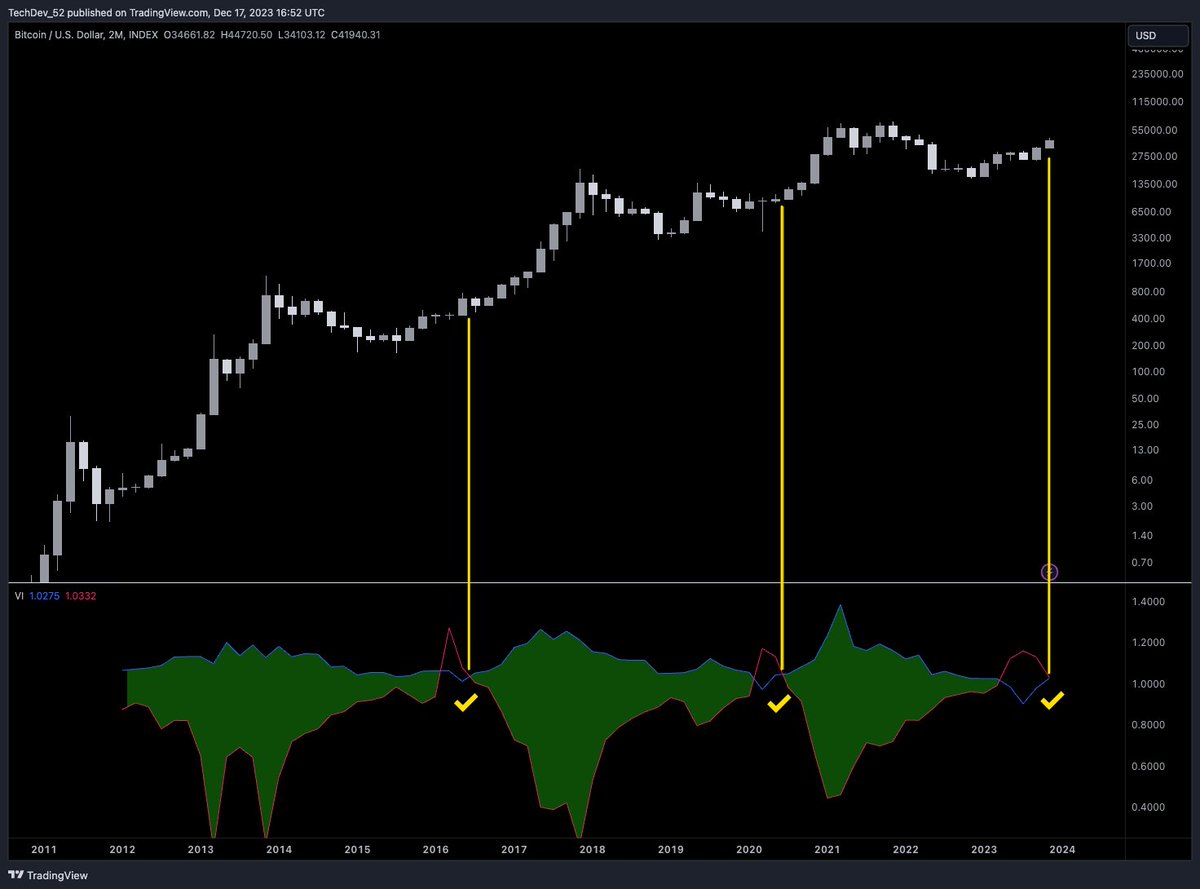Click the blue VI value 1.0275
Image resolution: width=1200 pixels, height=889 pixels.
pos(44,595)
